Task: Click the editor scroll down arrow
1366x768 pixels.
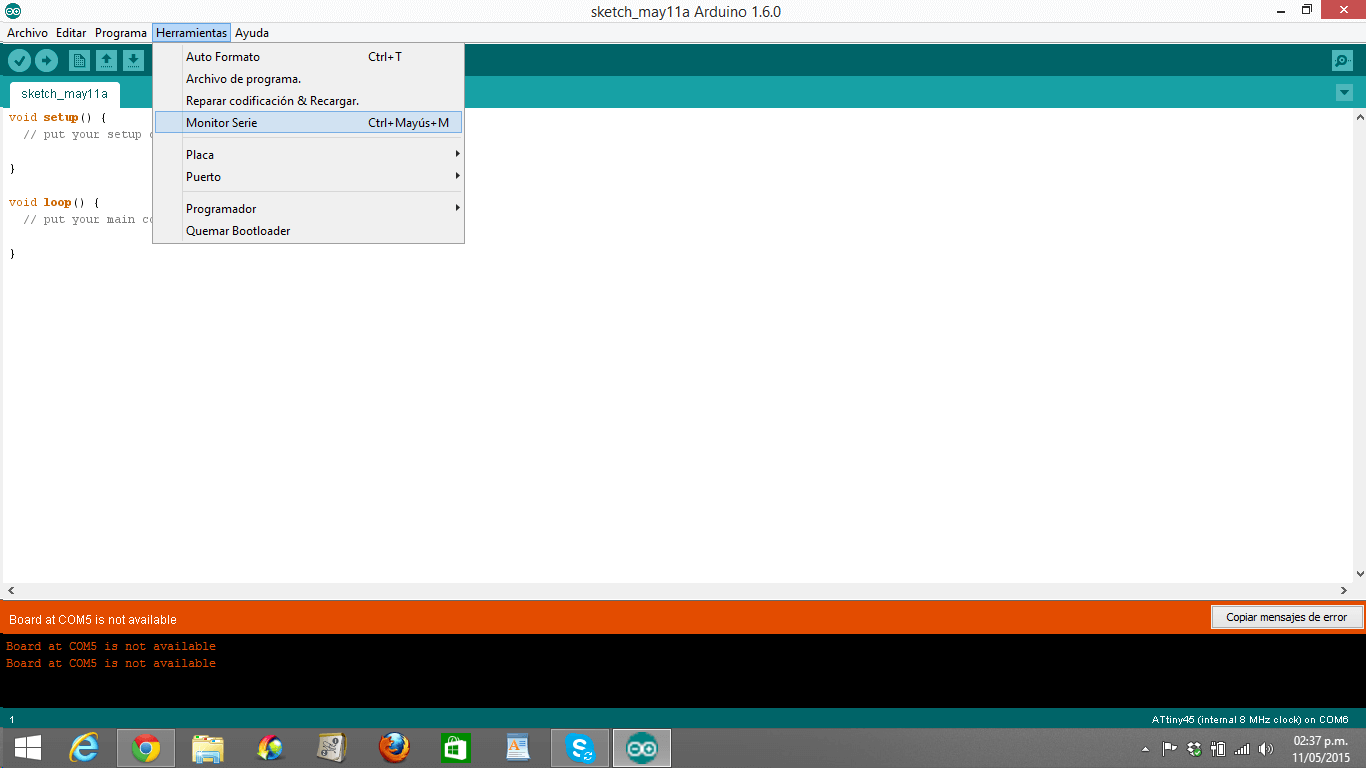Action: (x=1359, y=574)
